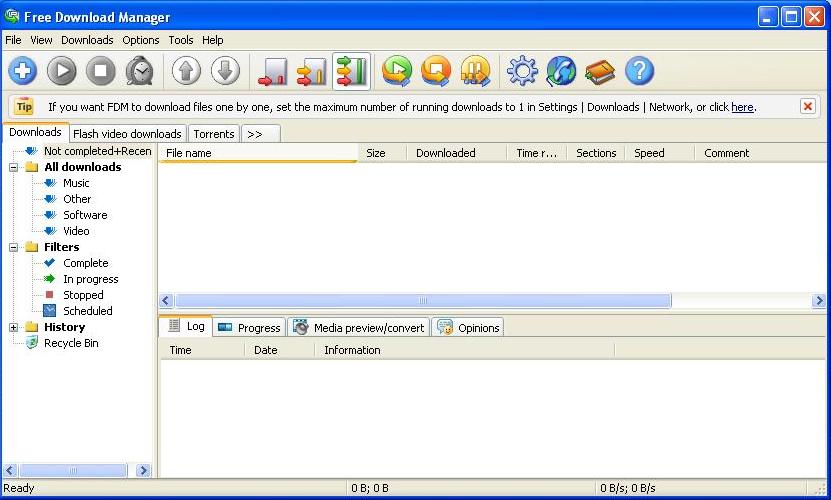Switch to Flash video downloads tab
Viewport: 831px width, 500px height.
pyautogui.click(x=127, y=134)
